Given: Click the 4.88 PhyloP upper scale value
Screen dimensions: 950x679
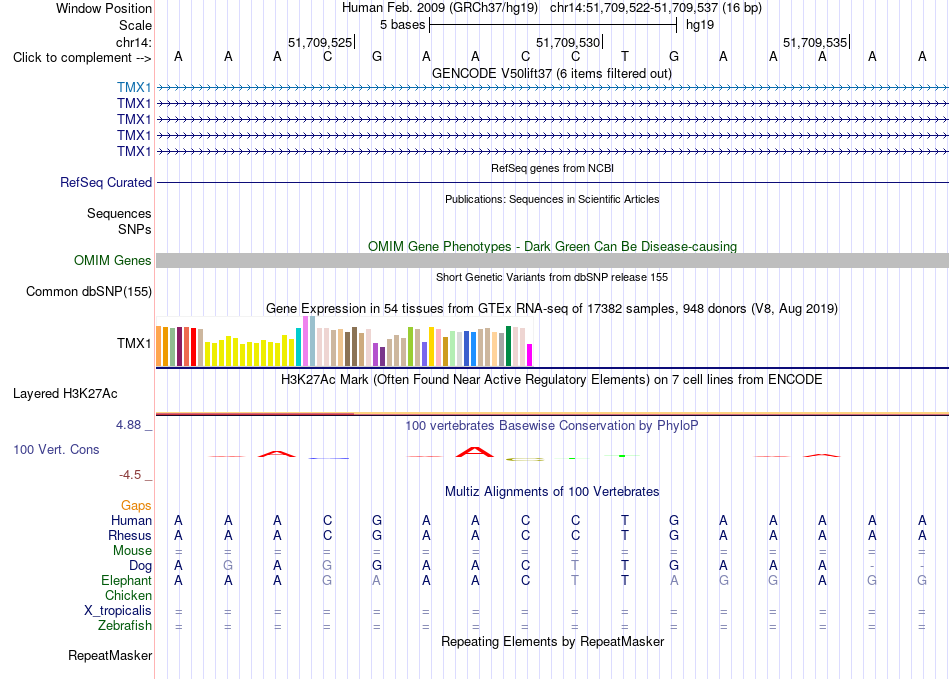Looking at the screenshot, I should point(128,425).
